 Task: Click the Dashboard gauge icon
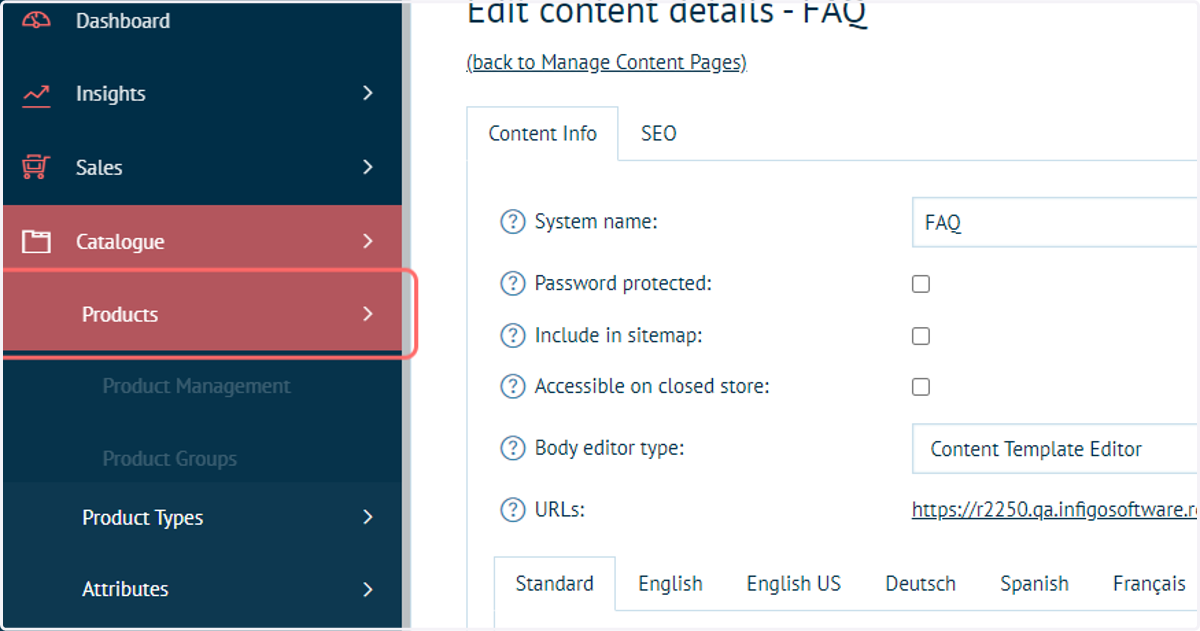tap(36, 20)
